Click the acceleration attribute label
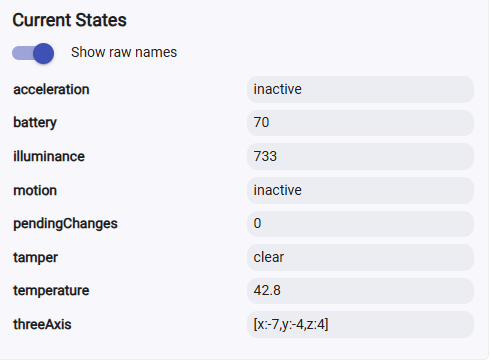 pyautogui.click(x=51, y=89)
